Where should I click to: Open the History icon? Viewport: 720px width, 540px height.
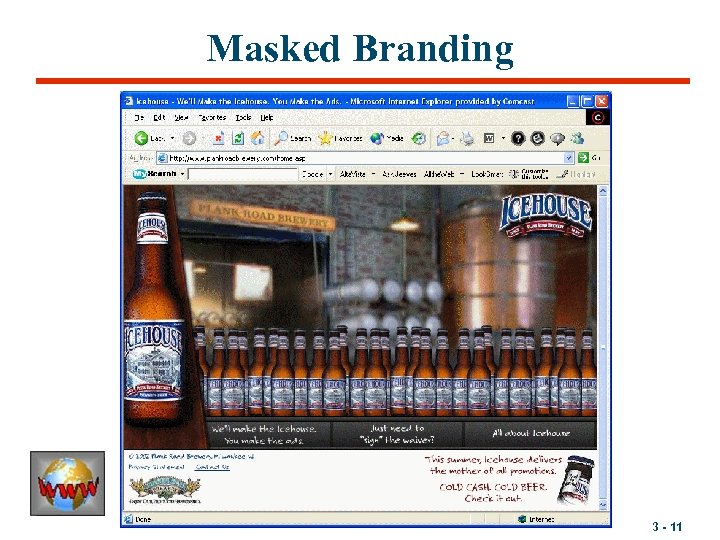[418, 138]
